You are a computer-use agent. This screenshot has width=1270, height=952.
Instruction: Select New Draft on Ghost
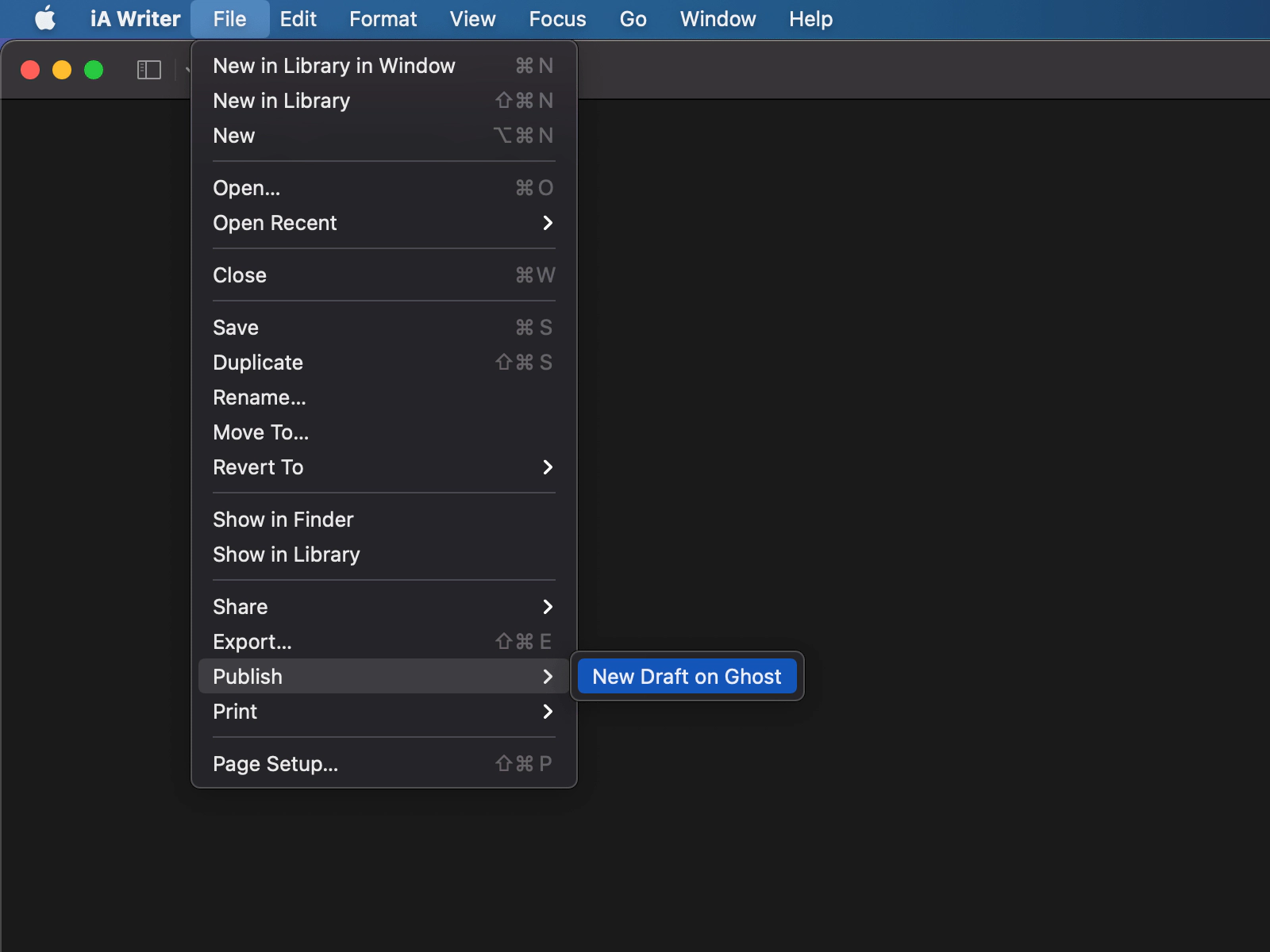(687, 677)
